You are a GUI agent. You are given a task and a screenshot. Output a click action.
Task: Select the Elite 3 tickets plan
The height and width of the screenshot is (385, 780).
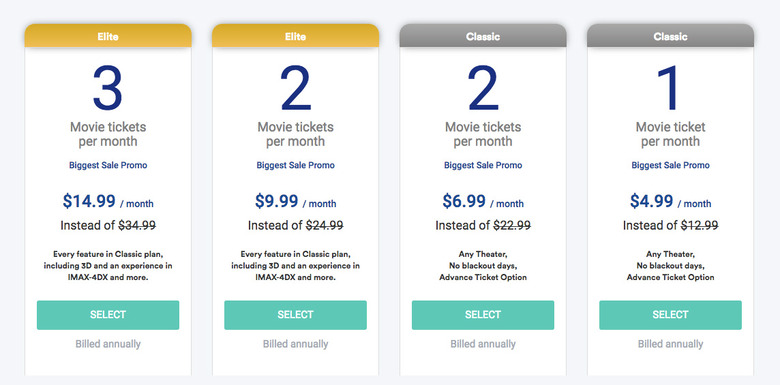(x=108, y=315)
